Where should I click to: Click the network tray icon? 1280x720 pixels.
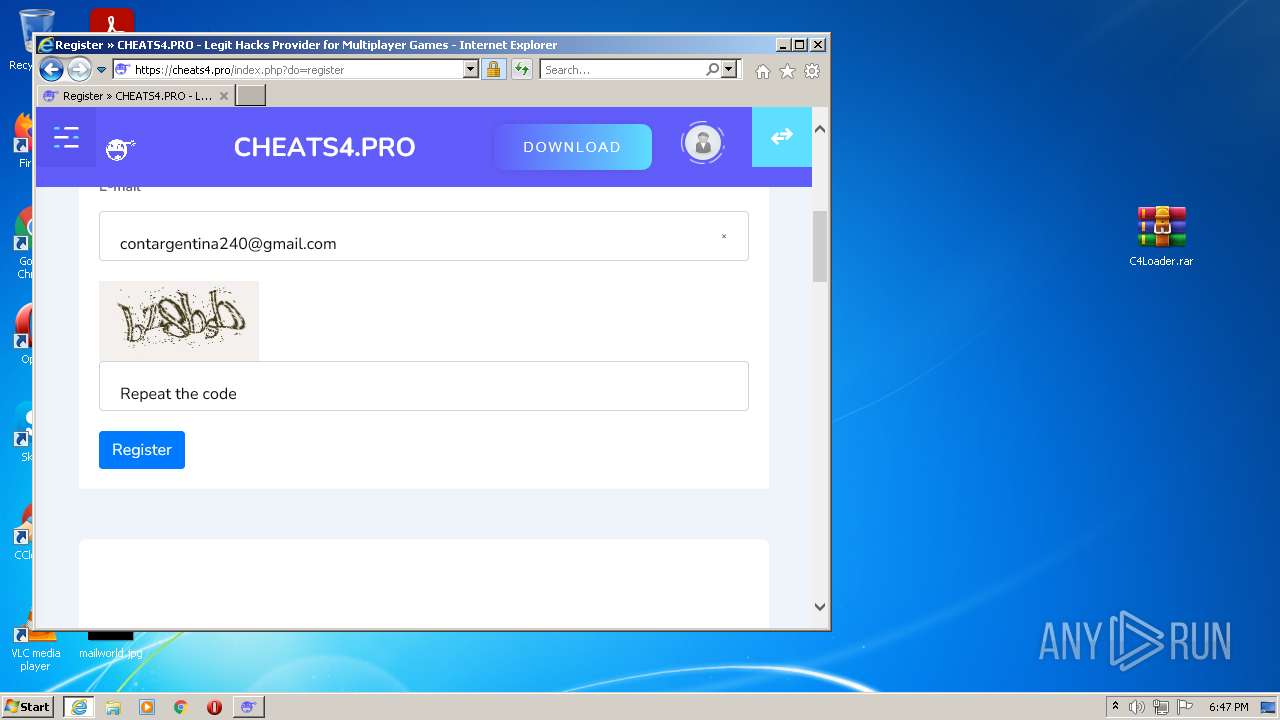point(1160,707)
